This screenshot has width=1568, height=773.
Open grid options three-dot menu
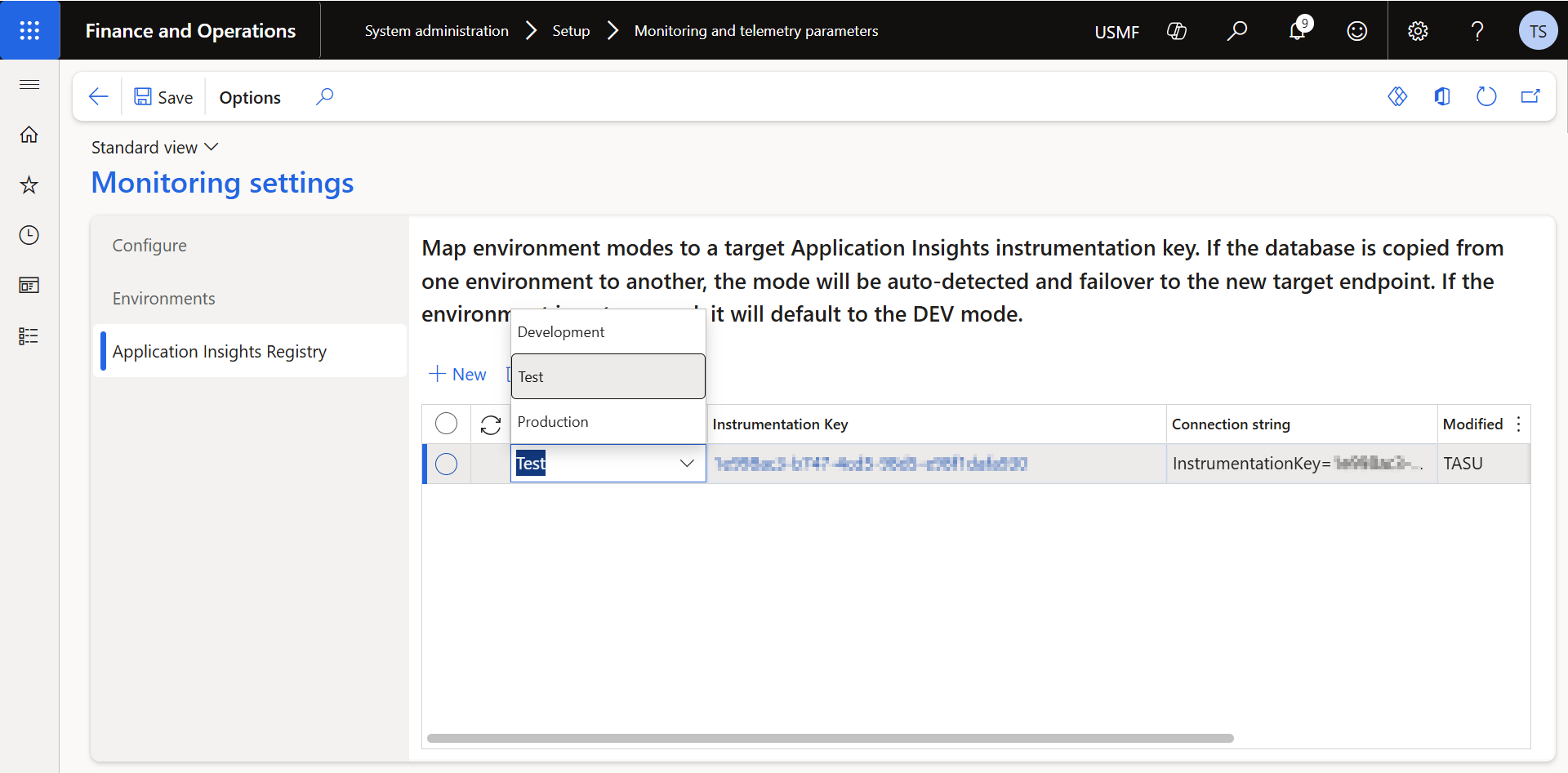(x=1518, y=424)
